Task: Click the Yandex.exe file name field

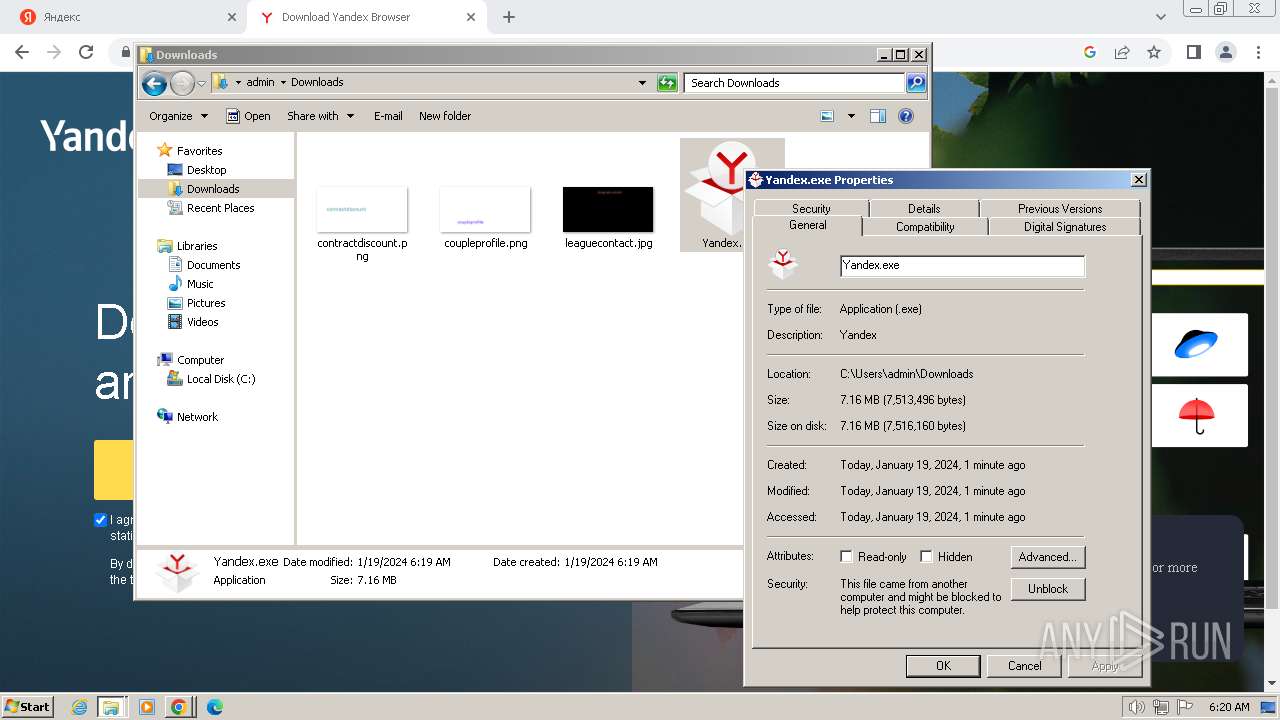Action: tap(962, 266)
